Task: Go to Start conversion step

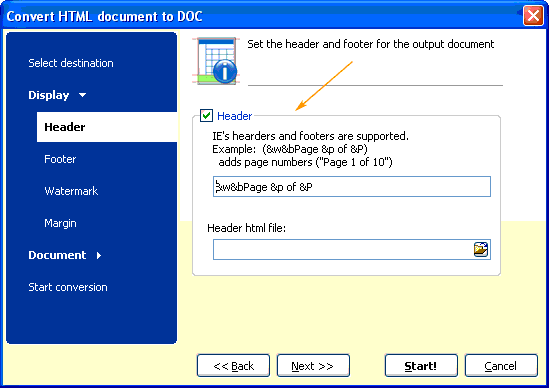Action: (x=68, y=287)
